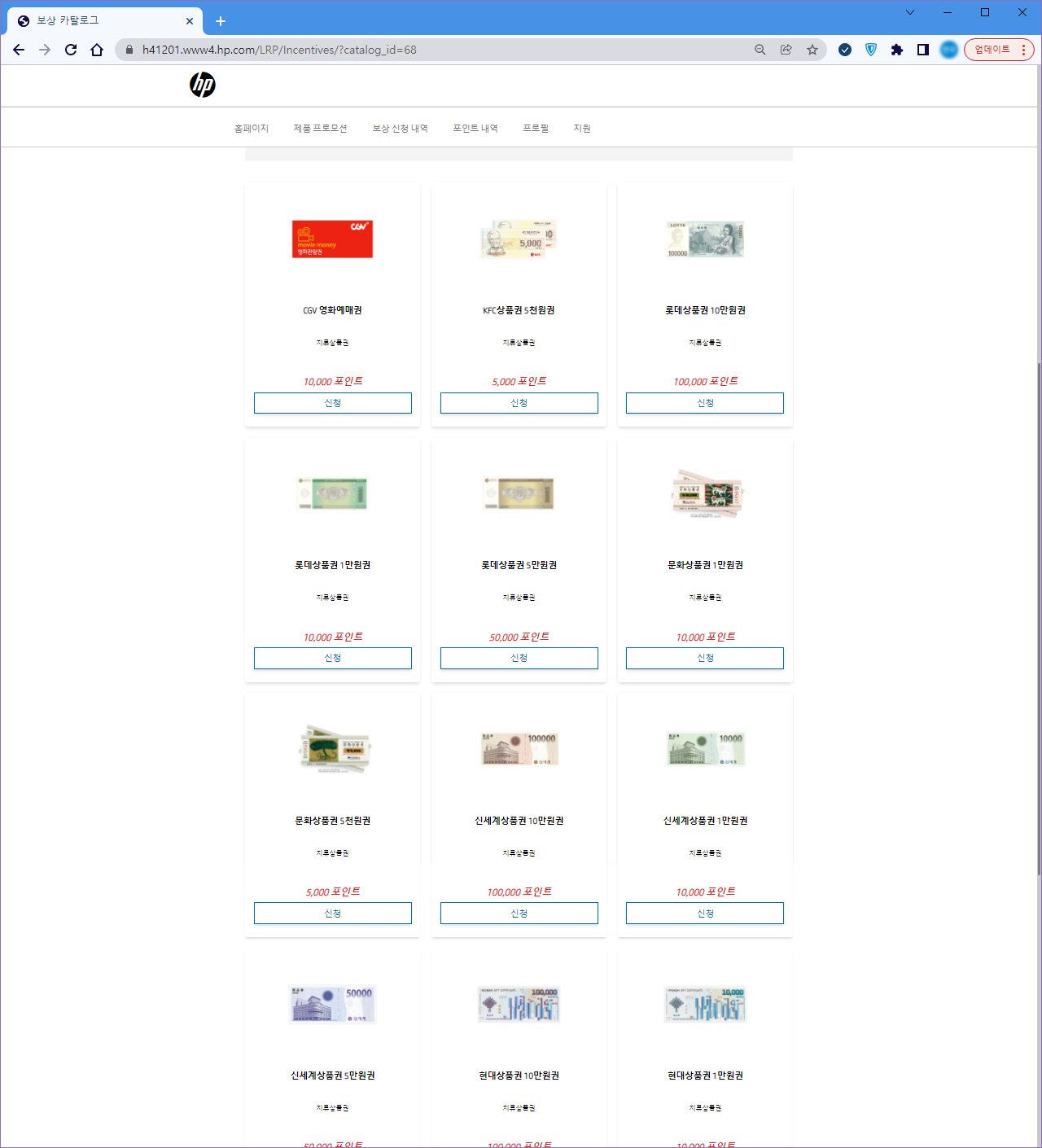The height and width of the screenshot is (1148, 1042).
Task: Open the tab search chevron
Action: pos(910,12)
